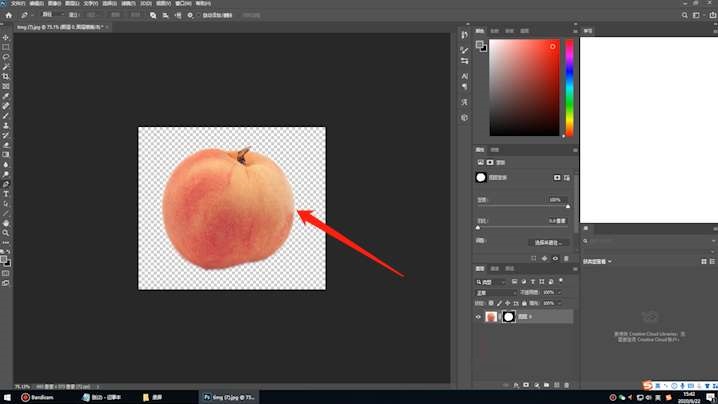Select the Gradient tool
This screenshot has height=404, width=718.
[6, 155]
